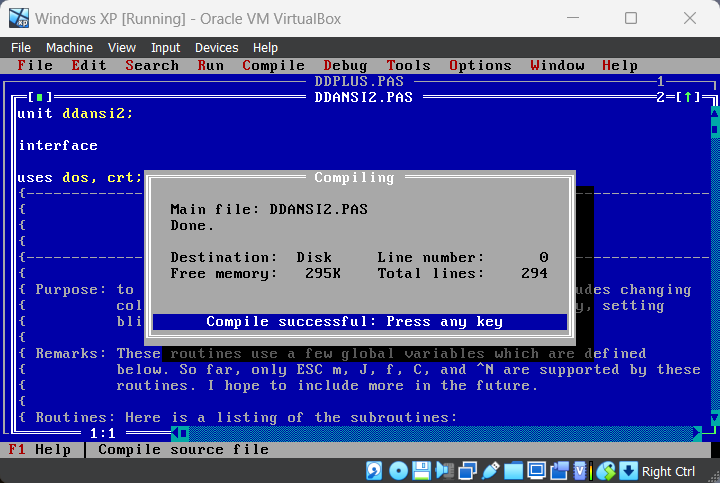This screenshot has height=483, width=720.
Task: Close DDANSI2.PAS editor window via green box
Action: [x=39, y=97]
